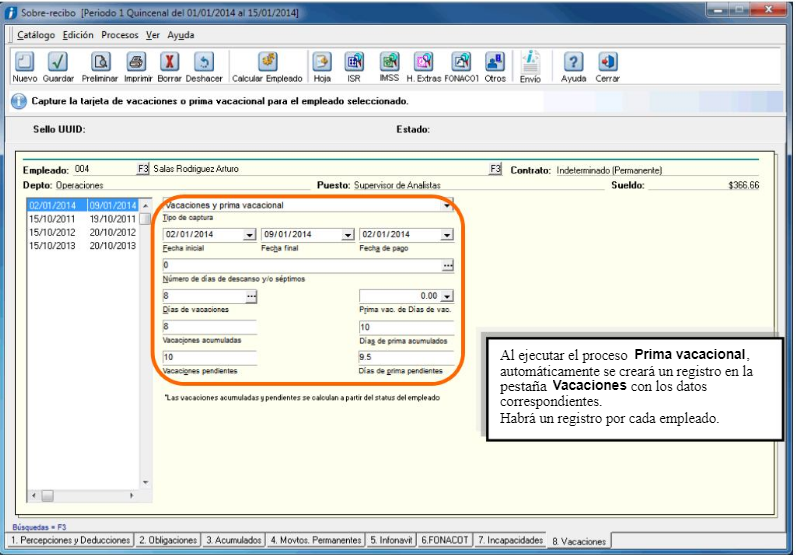The image size is (796, 555).
Task: Open the Hoja toolbar icon
Action: coord(322,62)
